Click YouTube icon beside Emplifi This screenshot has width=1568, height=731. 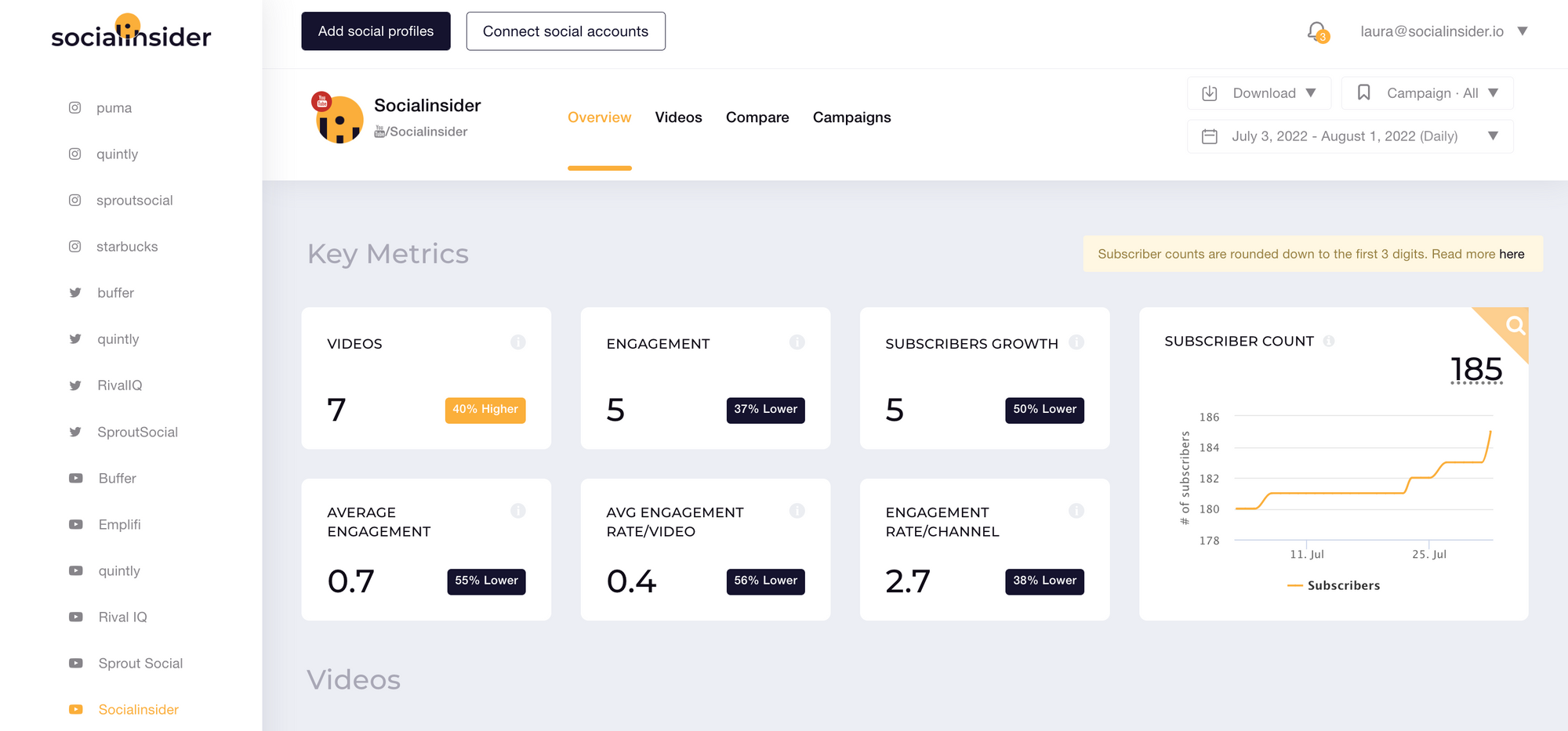(x=76, y=524)
